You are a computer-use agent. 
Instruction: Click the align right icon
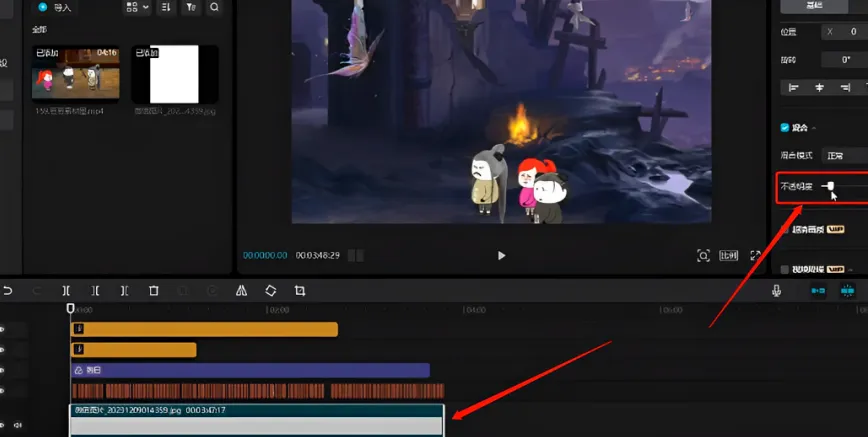(845, 88)
